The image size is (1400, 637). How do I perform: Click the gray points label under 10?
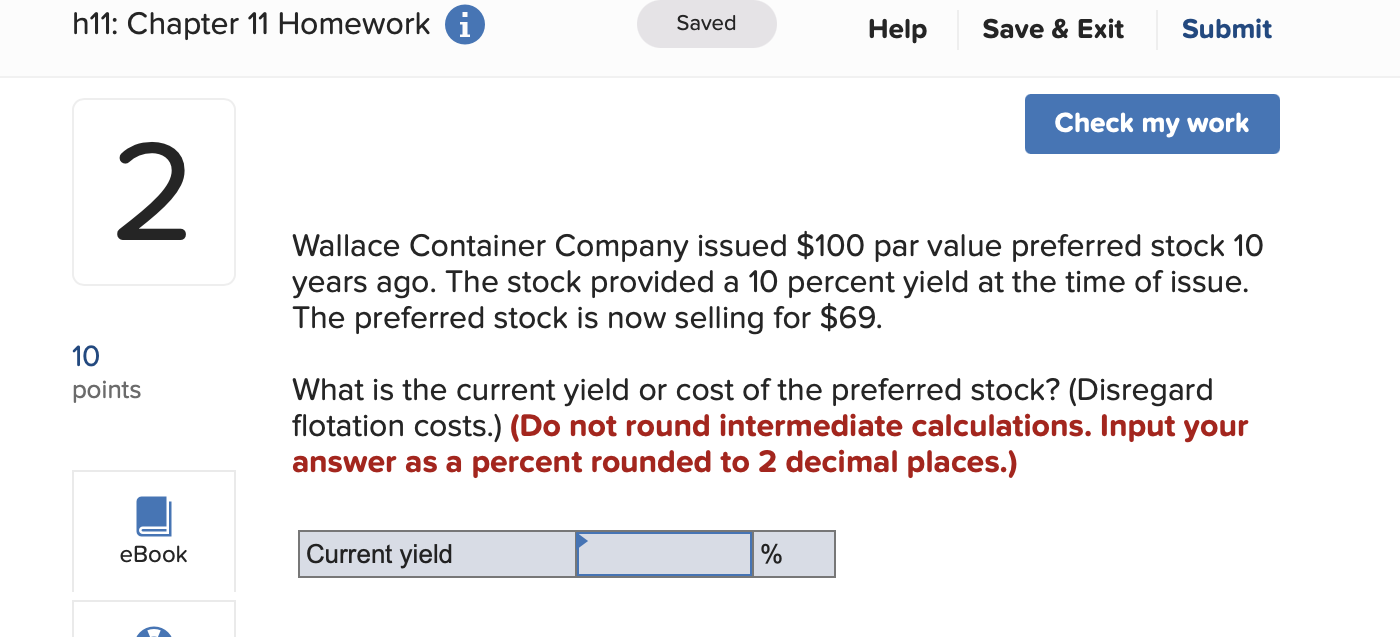[x=106, y=390]
